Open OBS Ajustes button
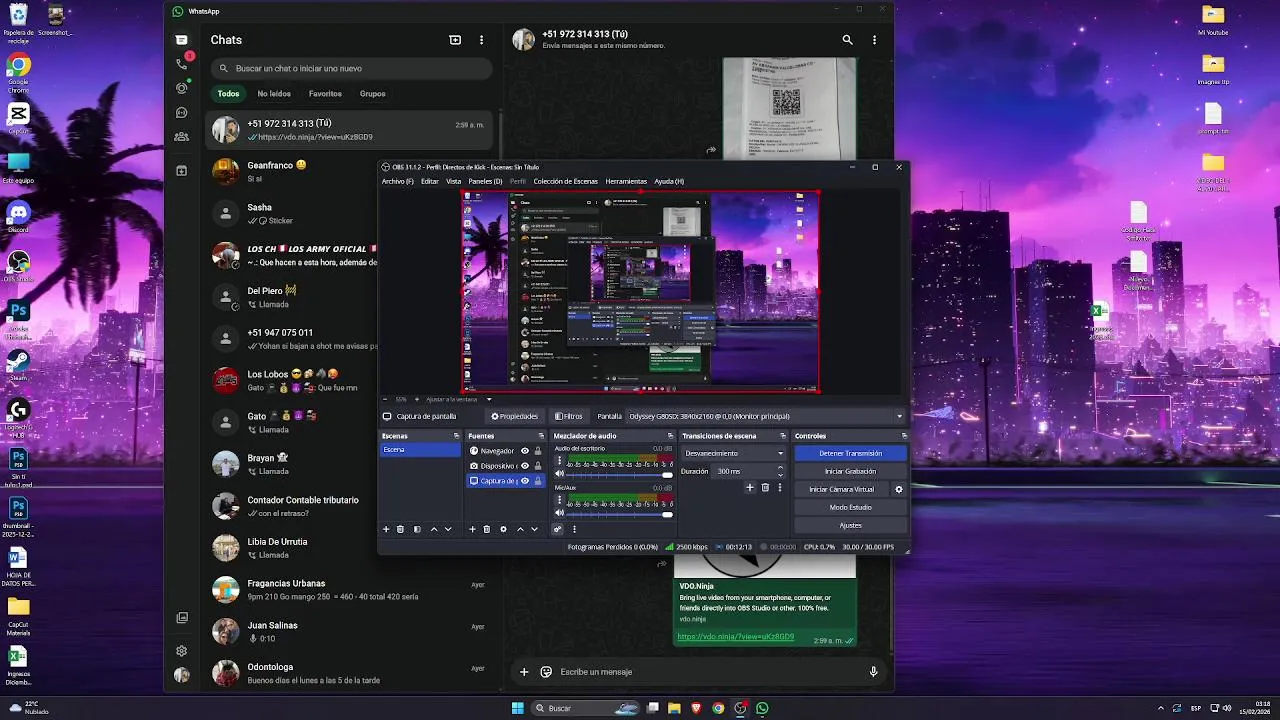 [851, 525]
